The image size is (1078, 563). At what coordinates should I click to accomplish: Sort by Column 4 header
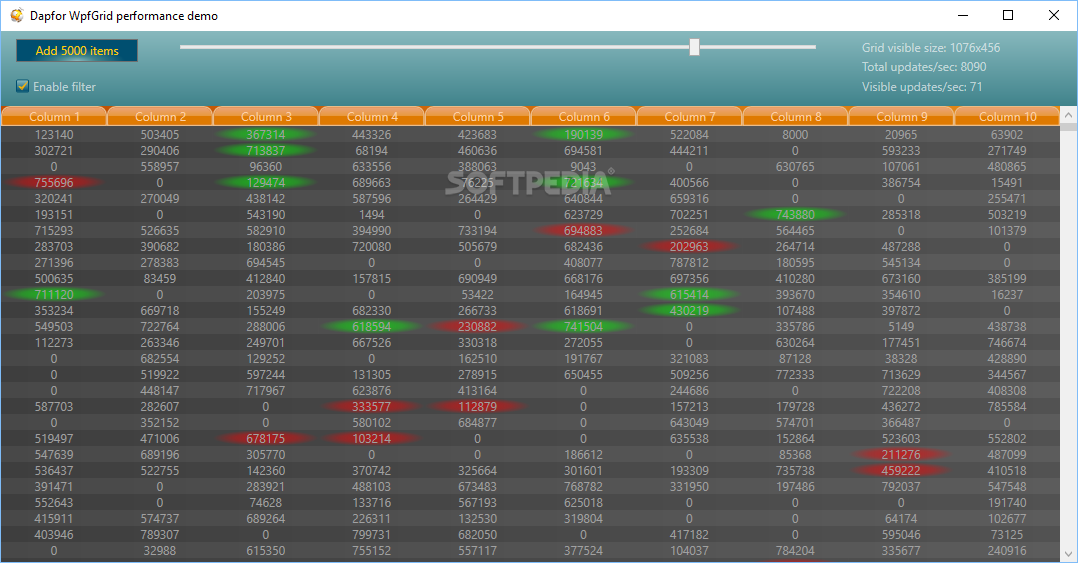click(x=372, y=117)
